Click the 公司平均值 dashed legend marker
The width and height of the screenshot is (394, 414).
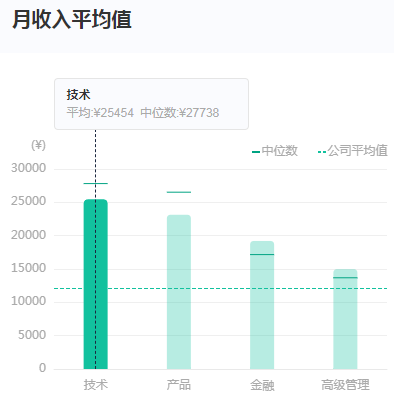322,152
